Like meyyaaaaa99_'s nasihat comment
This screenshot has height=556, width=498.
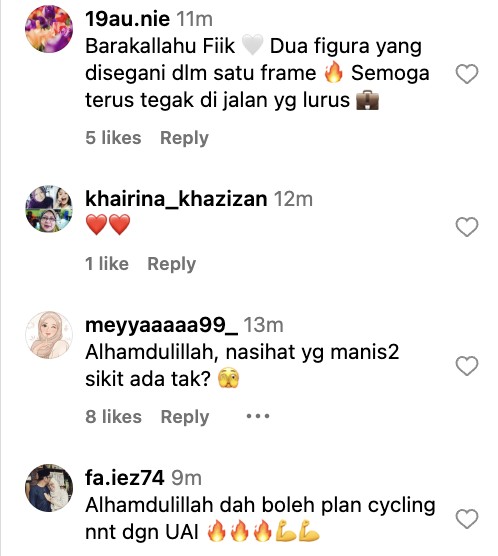pyautogui.click(x=467, y=366)
